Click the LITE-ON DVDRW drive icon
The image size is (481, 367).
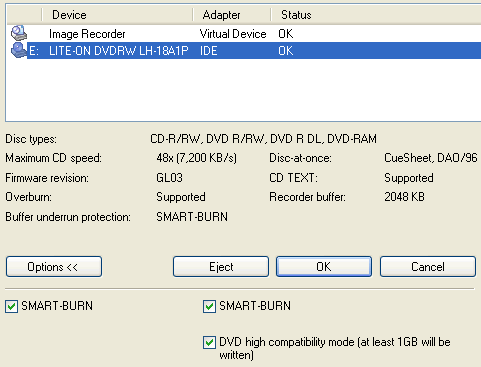coord(19,50)
